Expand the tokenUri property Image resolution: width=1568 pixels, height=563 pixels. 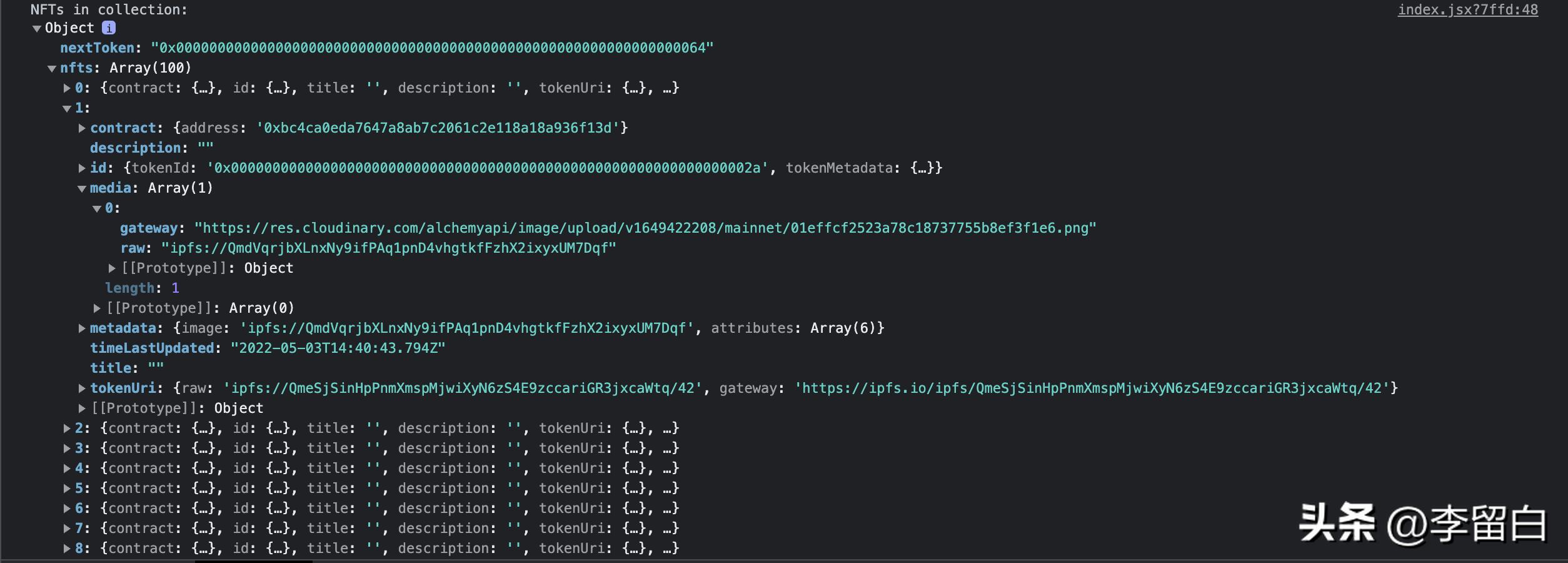point(82,388)
